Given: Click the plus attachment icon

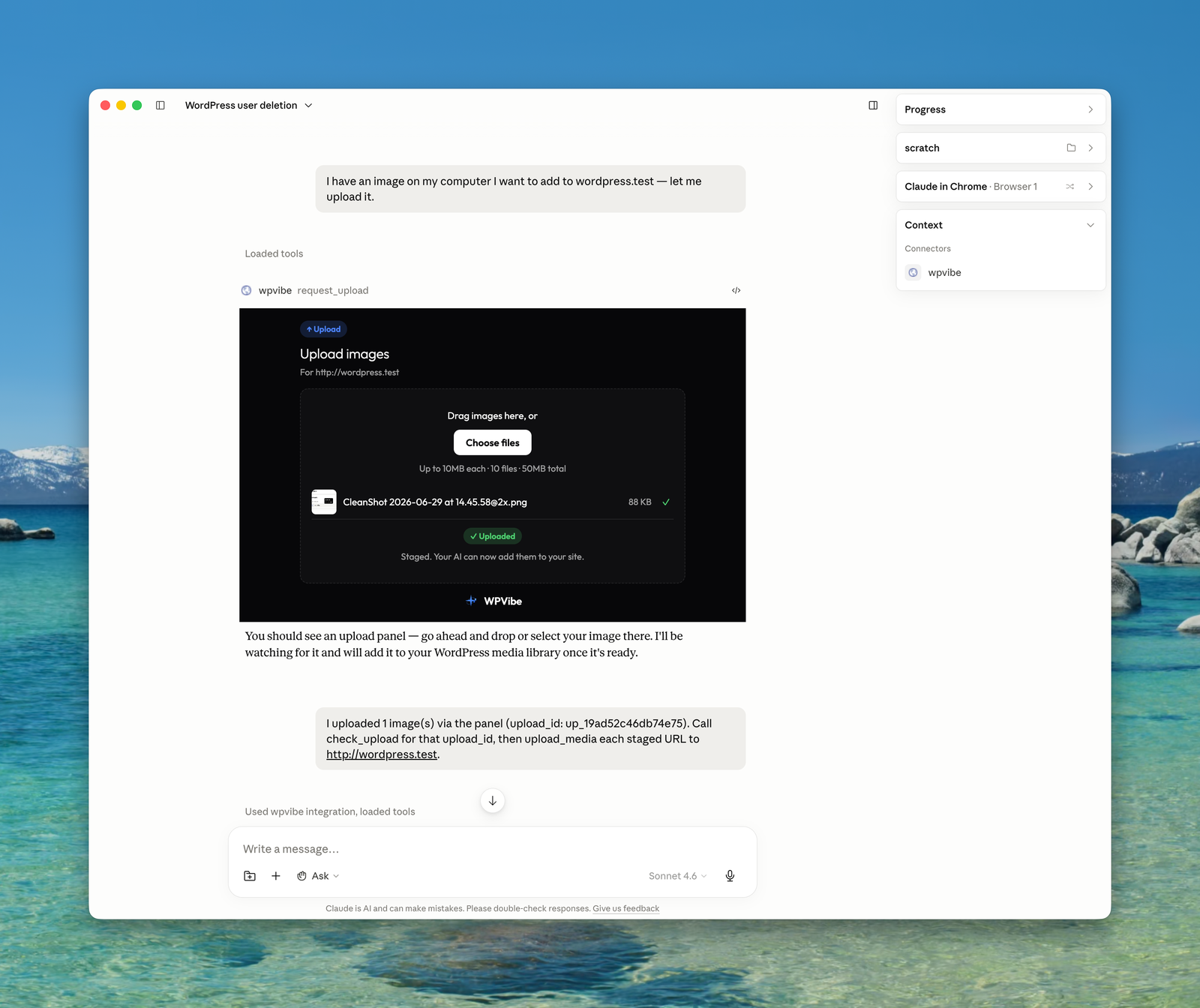Looking at the screenshot, I should click(x=276, y=876).
